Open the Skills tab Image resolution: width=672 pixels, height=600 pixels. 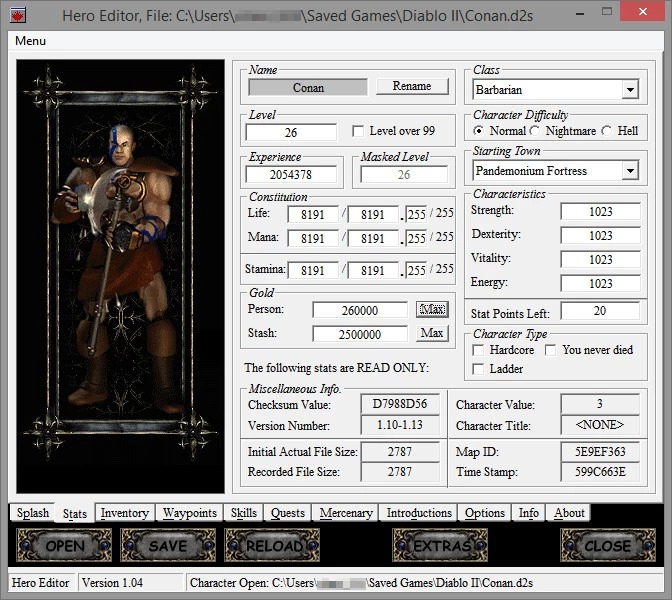click(x=243, y=513)
